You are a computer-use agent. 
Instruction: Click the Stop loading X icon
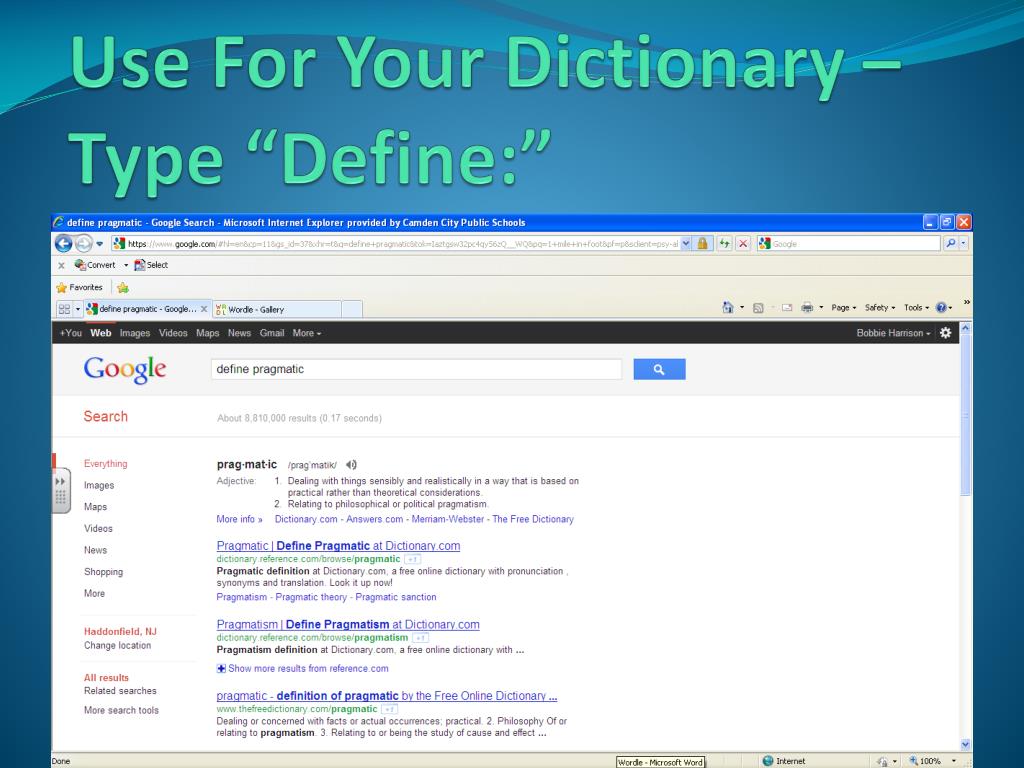point(743,244)
